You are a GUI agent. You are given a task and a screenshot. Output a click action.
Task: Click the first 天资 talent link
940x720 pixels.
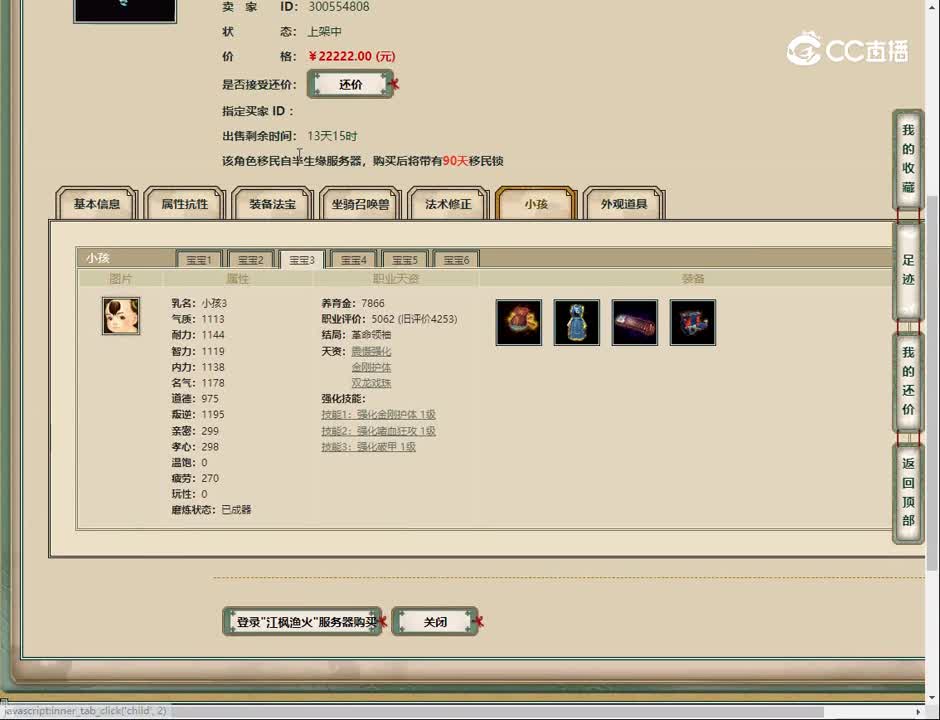point(371,351)
